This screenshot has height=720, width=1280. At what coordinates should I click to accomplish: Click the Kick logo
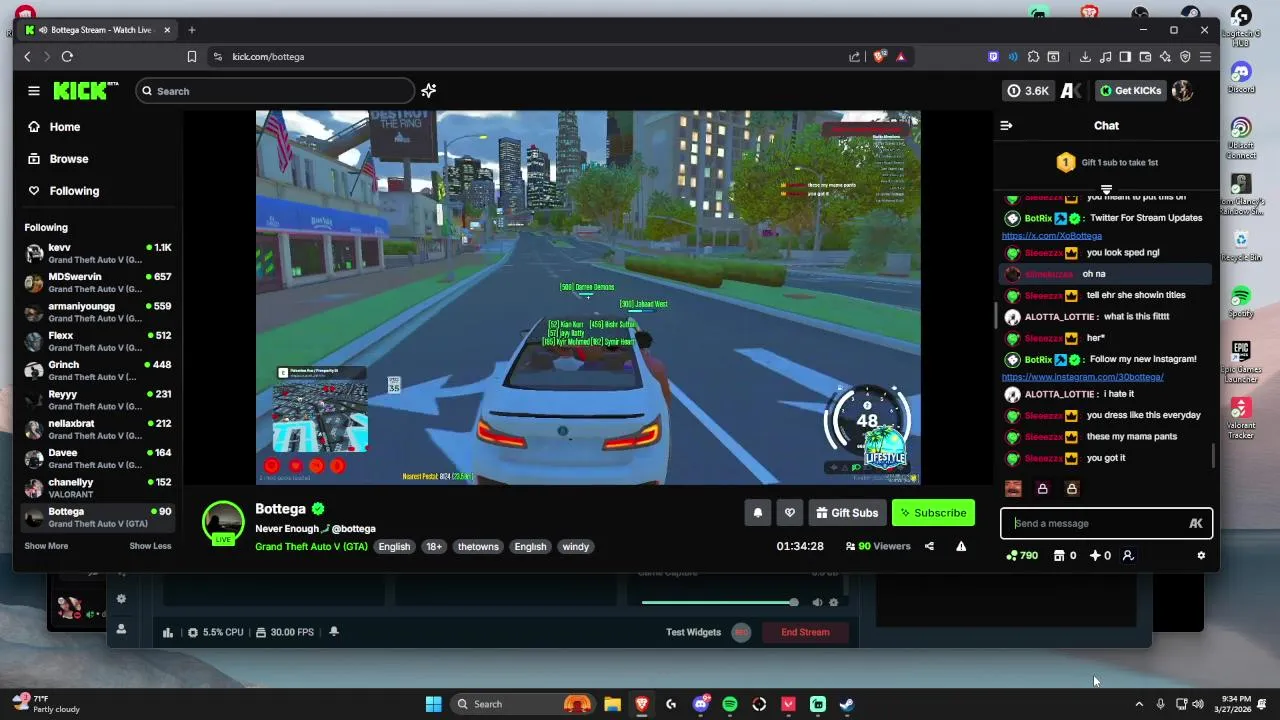pyautogui.click(x=85, y=91)
